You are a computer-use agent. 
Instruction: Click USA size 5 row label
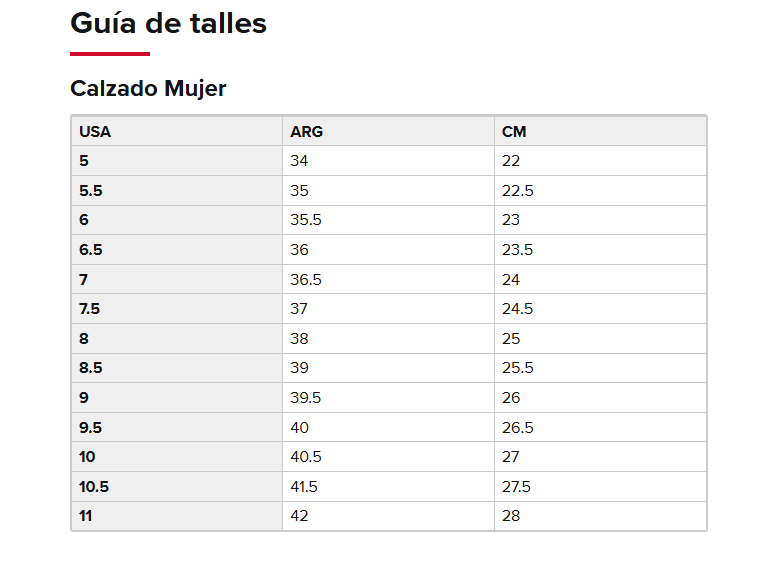click(177, 161)
